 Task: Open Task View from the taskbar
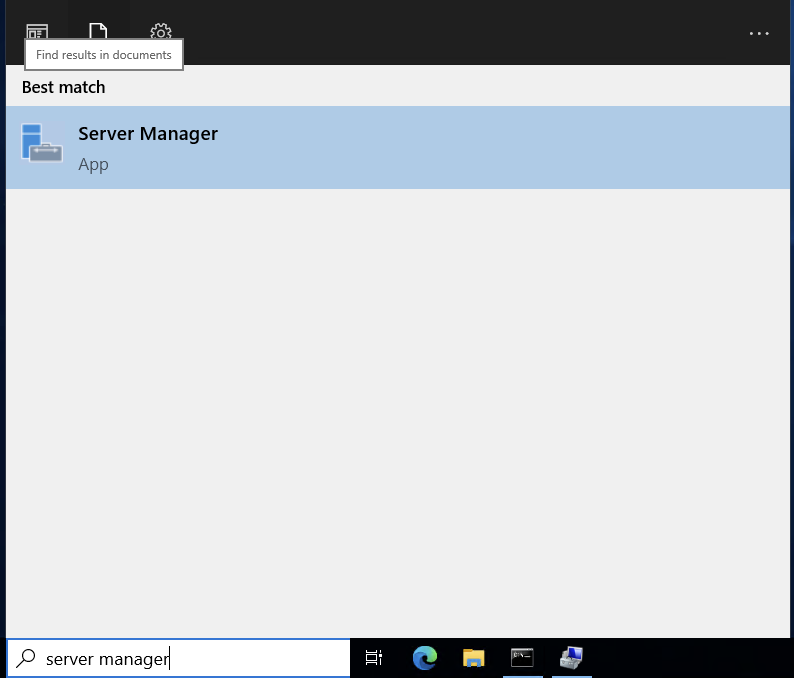click(x=374, y=658)
